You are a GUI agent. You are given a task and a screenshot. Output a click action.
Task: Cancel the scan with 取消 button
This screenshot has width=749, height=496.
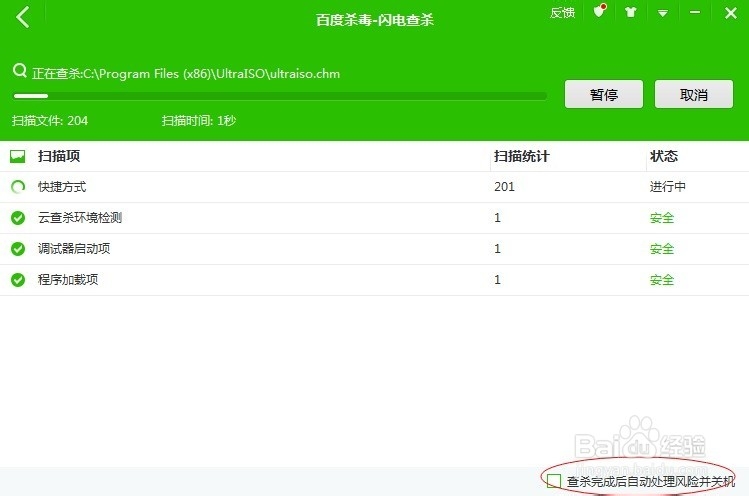(694, 94)
